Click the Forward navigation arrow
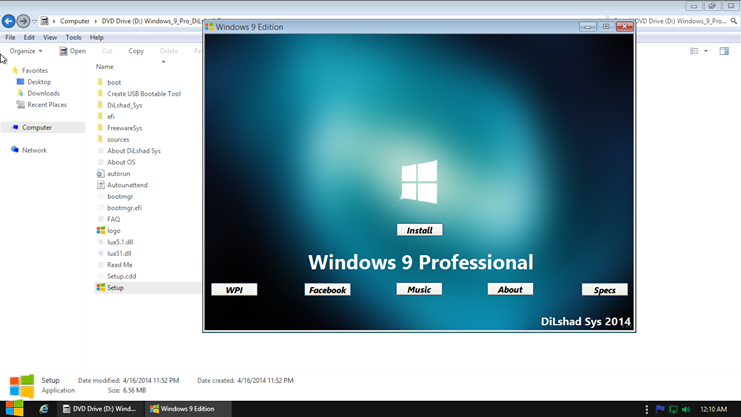The height and width of the screenshot is (417, 741). click(23, 21)
